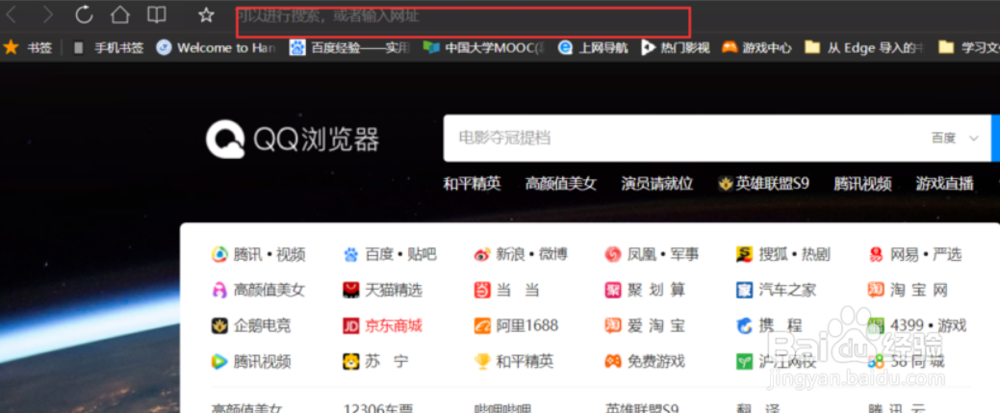Click the 腾讯•视频 site icon
Image resolution: width=1000 pixels, height=413 pixels.
point(219,255)
